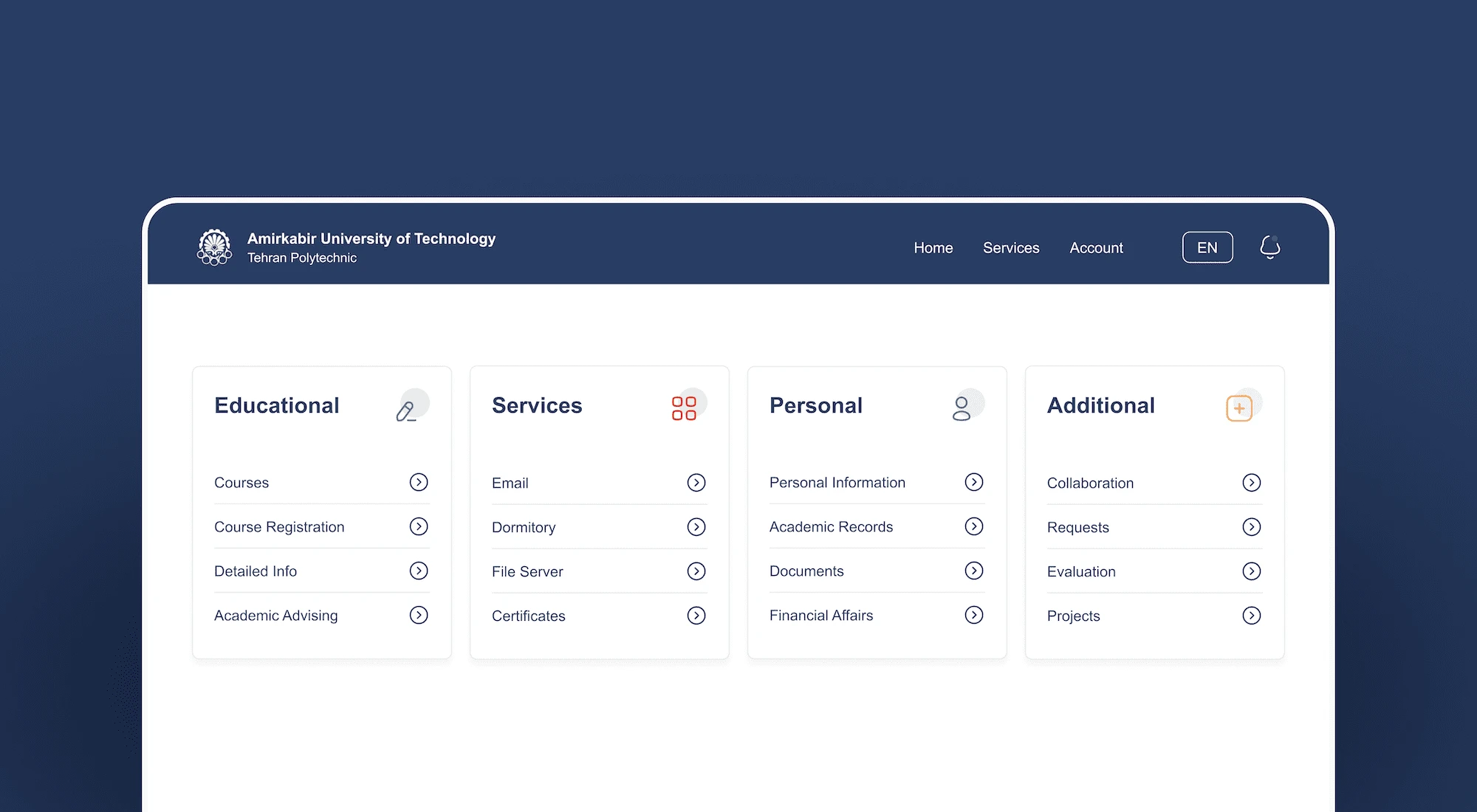Open the Projects link
The image size is (1477, 812).
(1074, 616)
